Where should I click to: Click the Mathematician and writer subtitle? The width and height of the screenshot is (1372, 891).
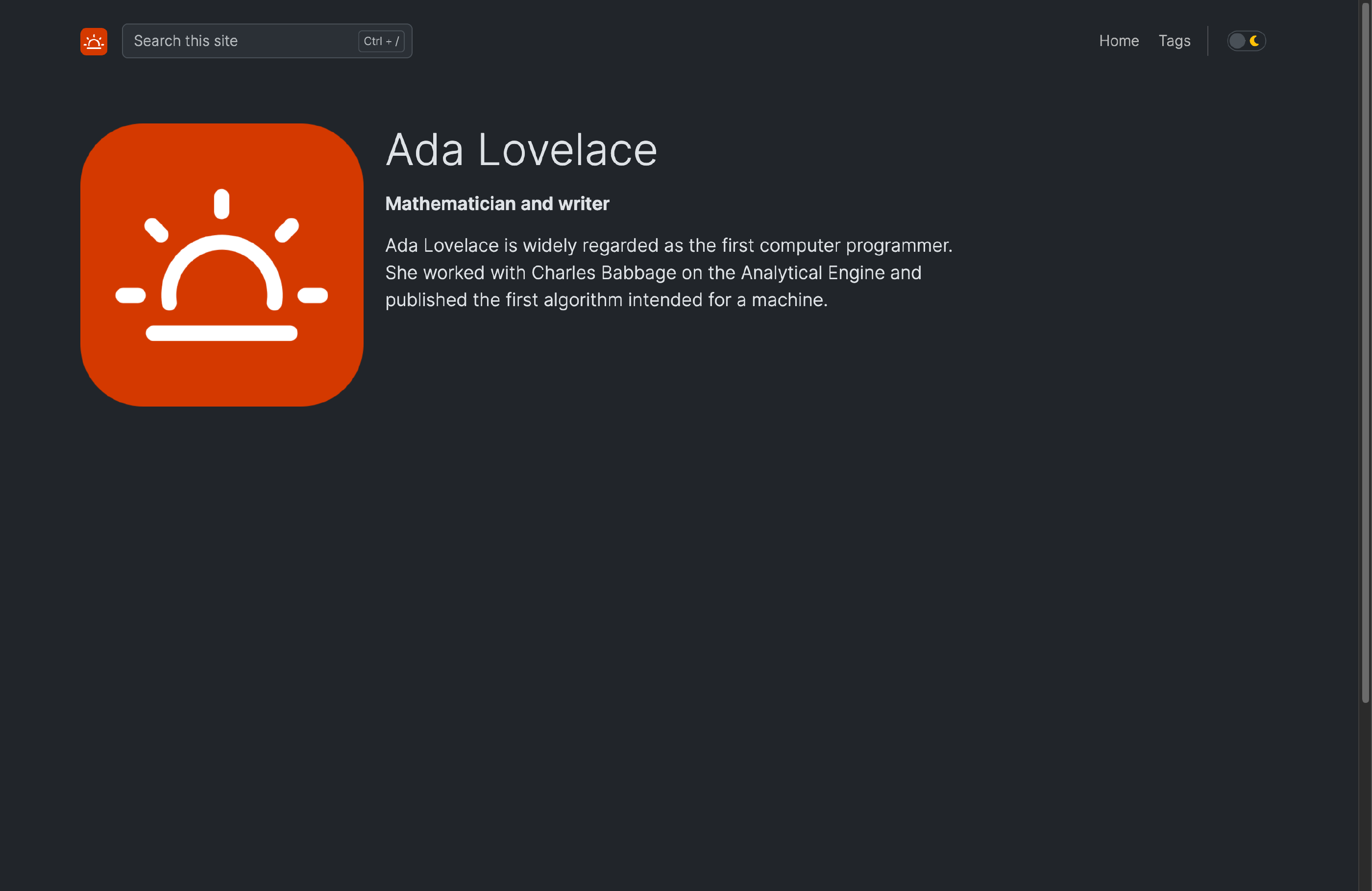click(497, 204)
